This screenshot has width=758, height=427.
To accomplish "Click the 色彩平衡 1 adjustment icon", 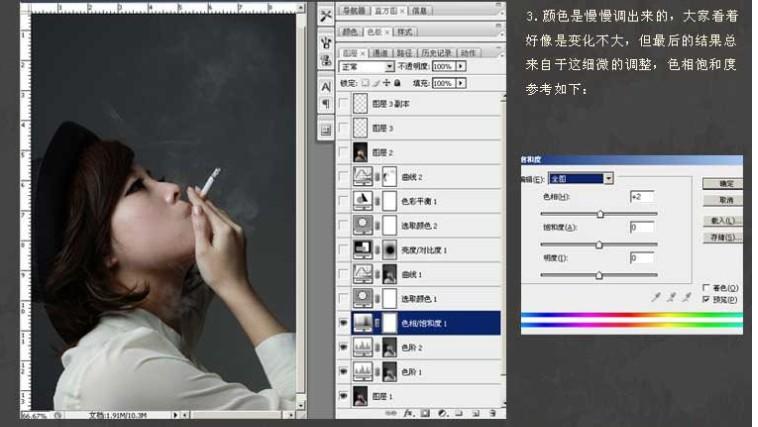I will pos(363,201).
